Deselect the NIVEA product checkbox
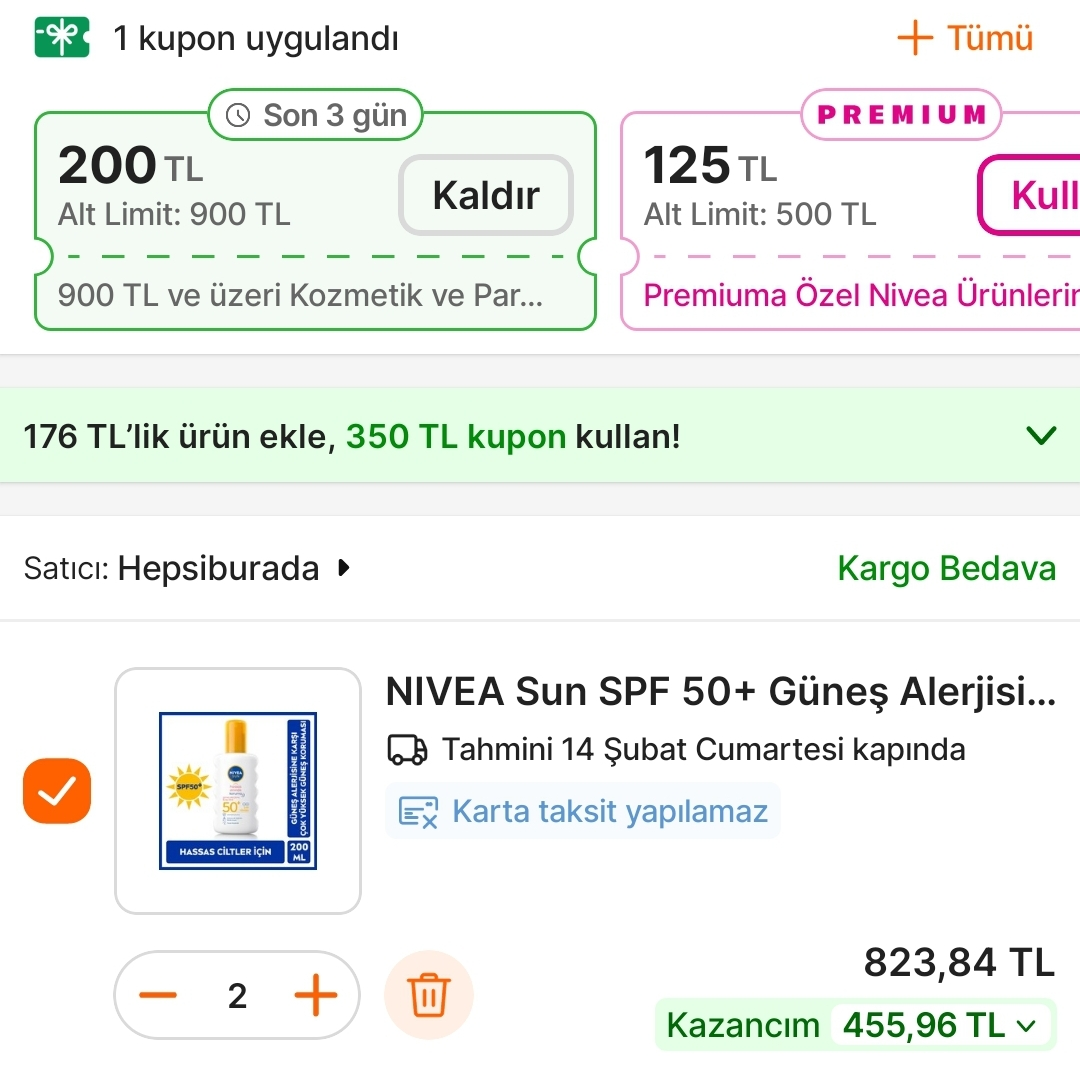This screenshot has height=1066, width=1080. coord(56,790)
